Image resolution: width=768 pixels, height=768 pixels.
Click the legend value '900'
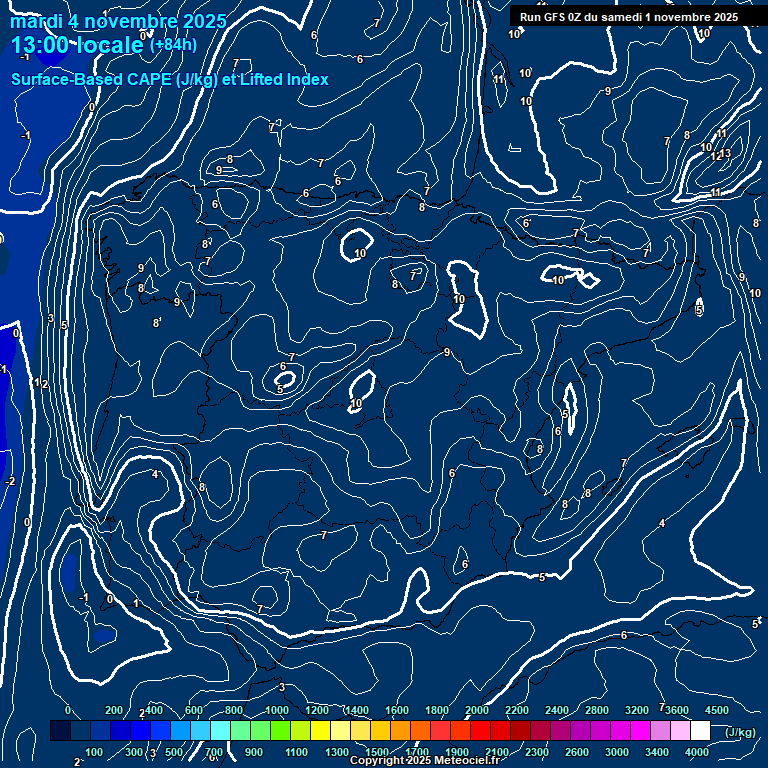pyautogui.click(x=254, y=752)
